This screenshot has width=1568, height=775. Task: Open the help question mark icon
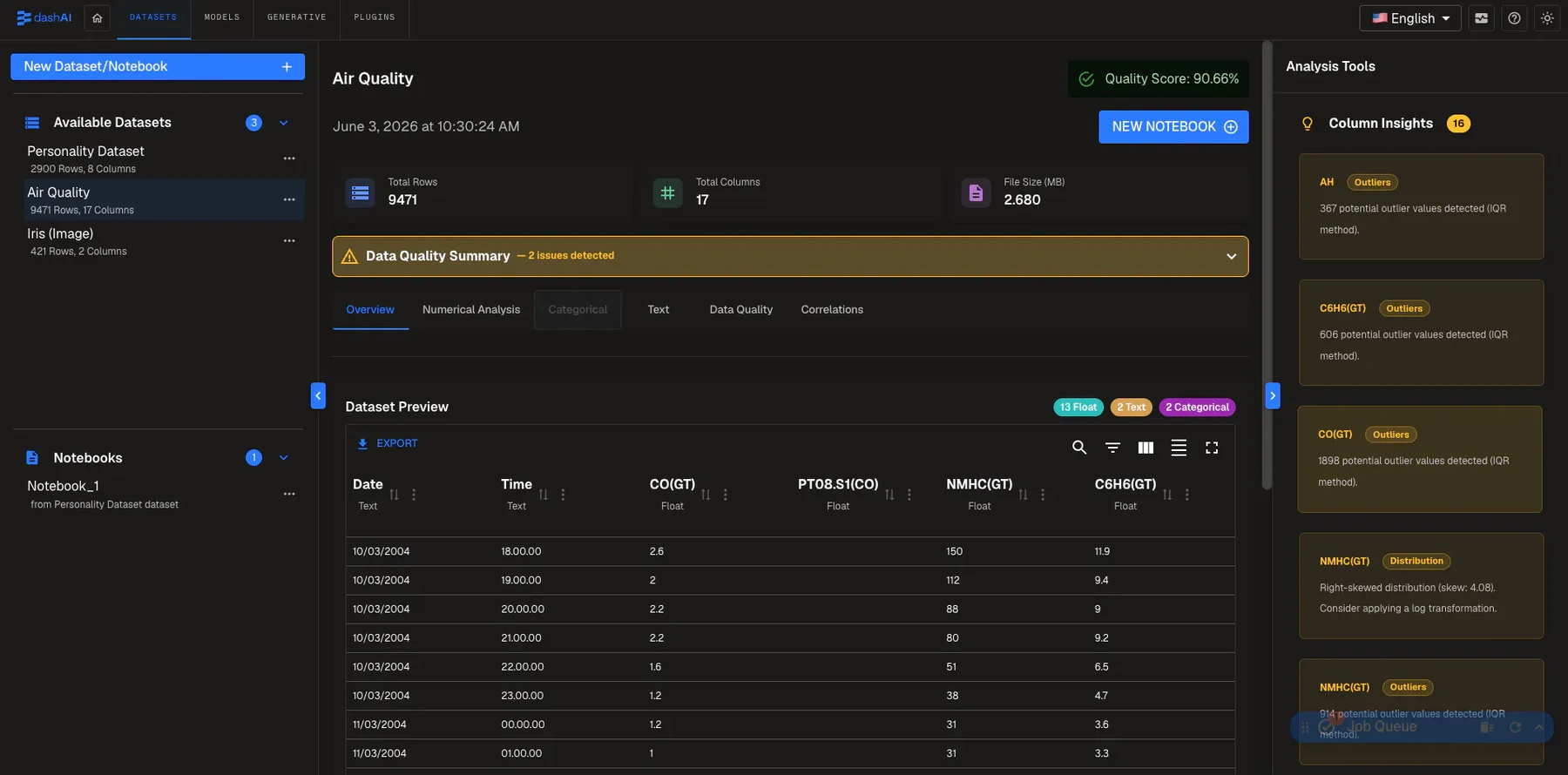(1514, 18)
